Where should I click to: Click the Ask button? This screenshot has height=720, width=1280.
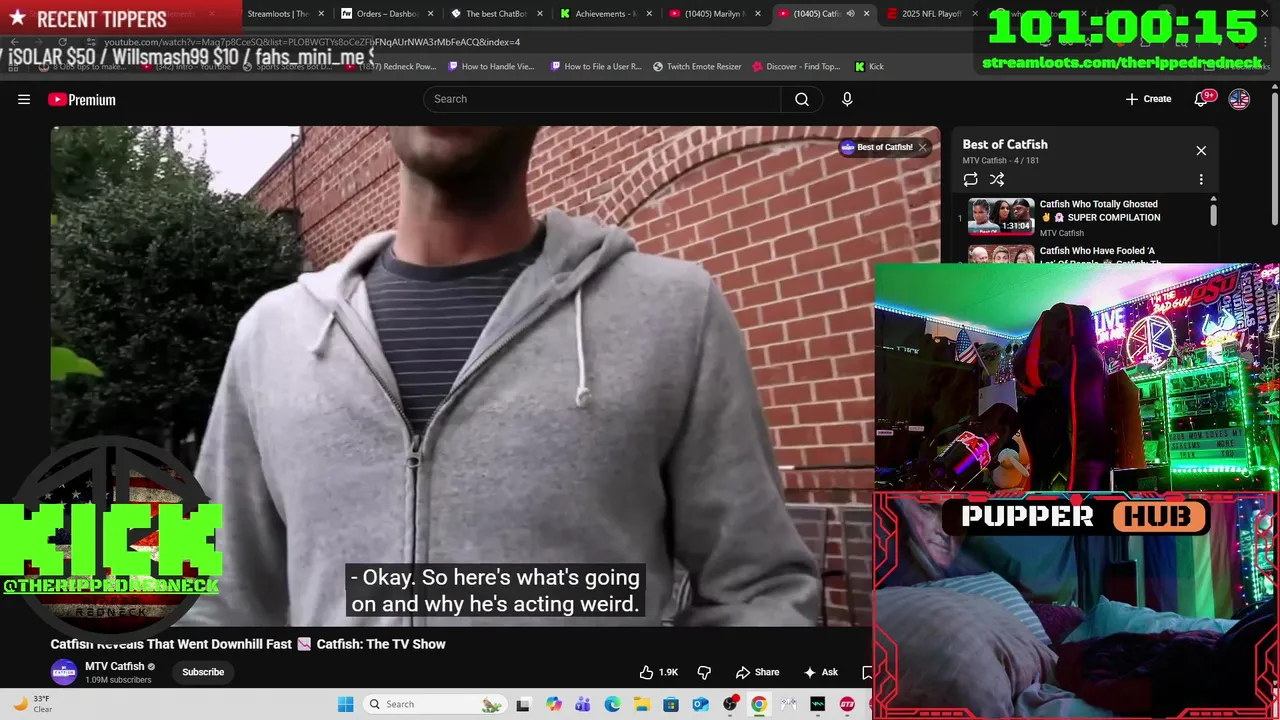821,672
